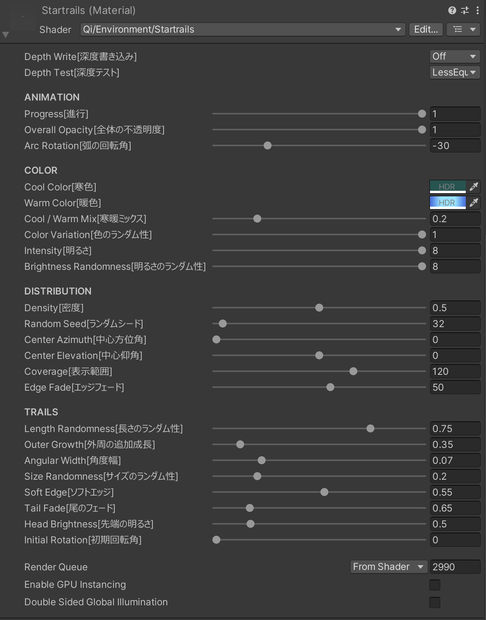486x620 pixels.
Task: Collapse the Startrails material foldout arrow
Action: point(6,35)
